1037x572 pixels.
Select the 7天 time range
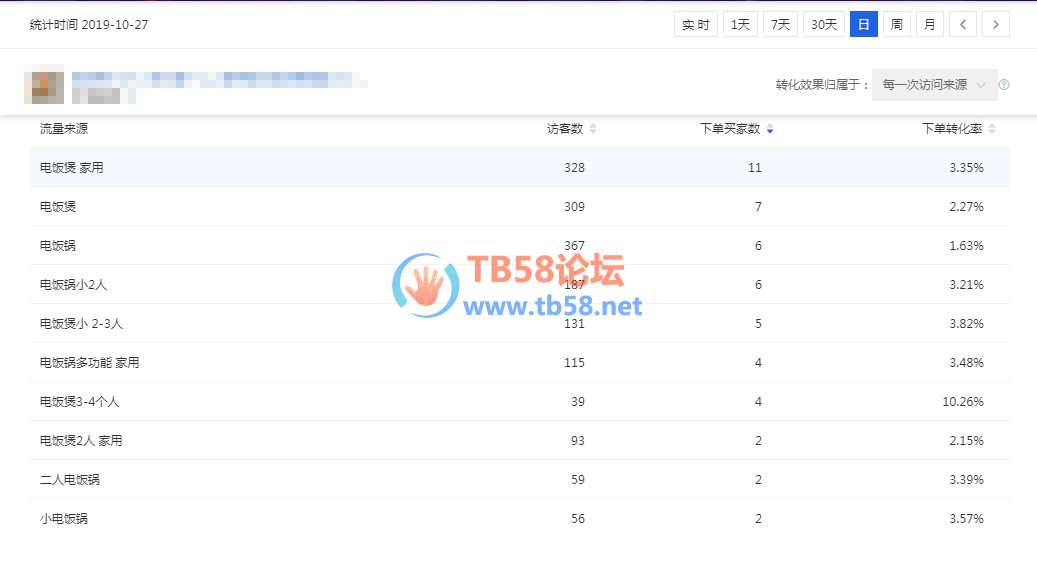780,25
